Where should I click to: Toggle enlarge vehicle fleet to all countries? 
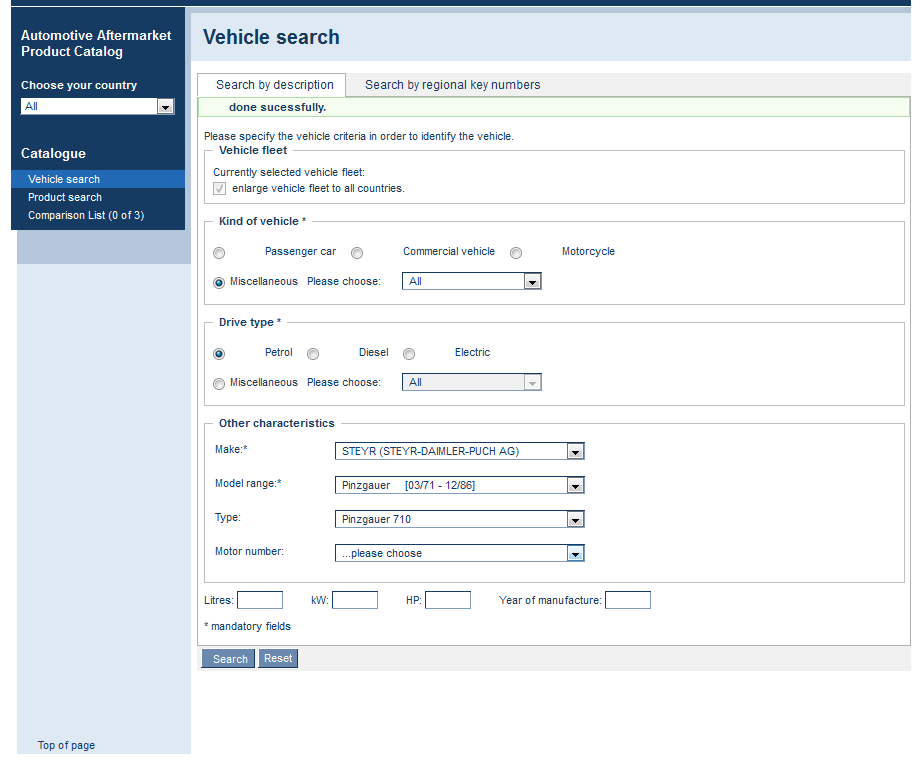219,188
